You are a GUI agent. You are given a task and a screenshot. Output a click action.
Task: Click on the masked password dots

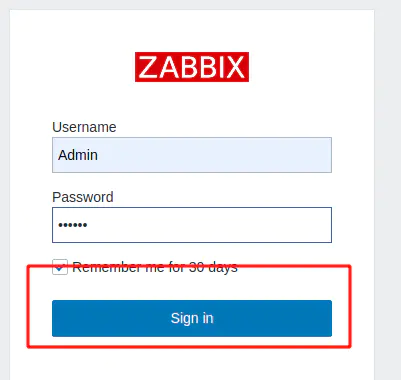click(x=73, y=225)
